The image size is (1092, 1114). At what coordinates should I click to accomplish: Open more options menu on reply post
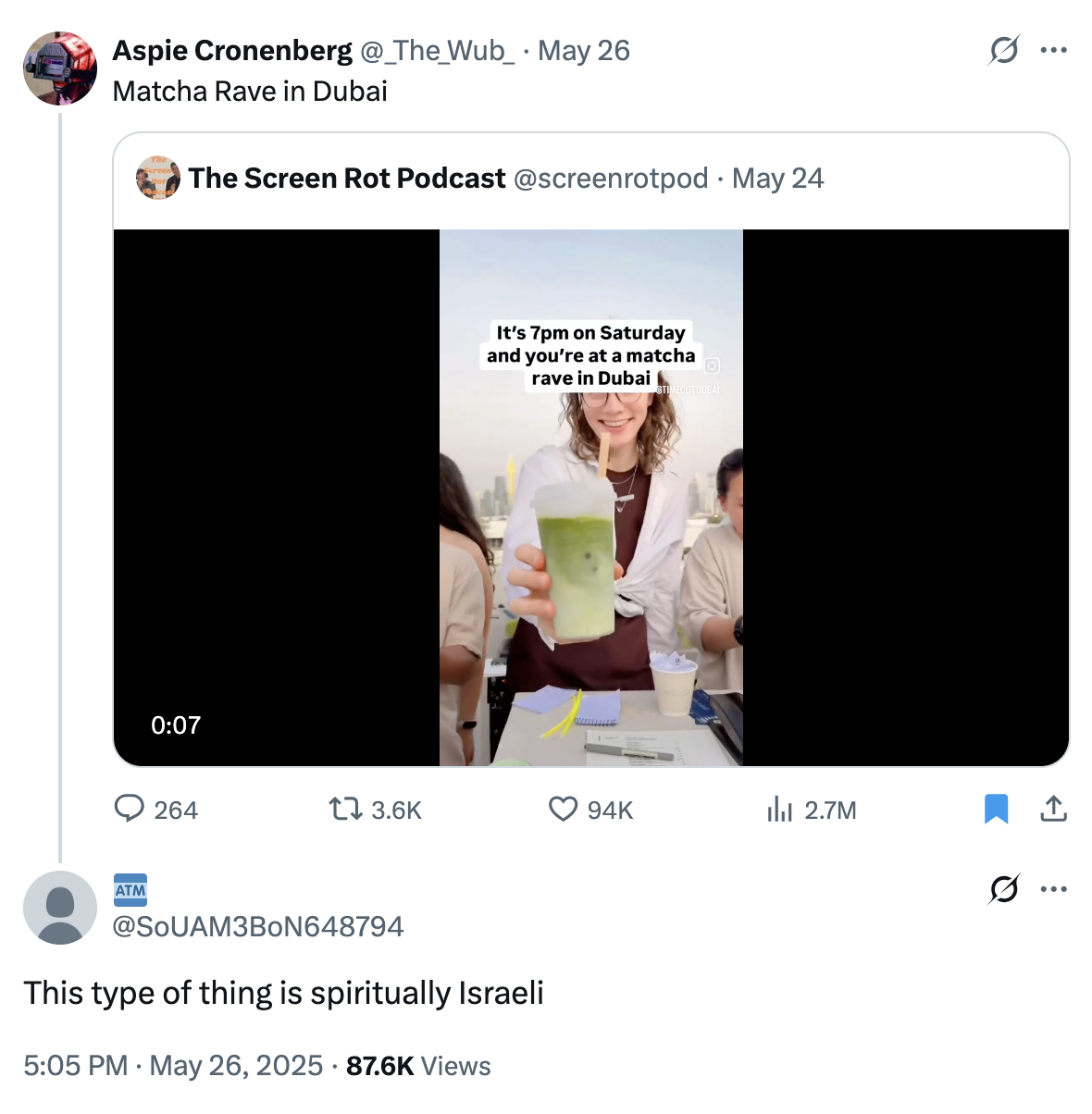pos(1053,889)
